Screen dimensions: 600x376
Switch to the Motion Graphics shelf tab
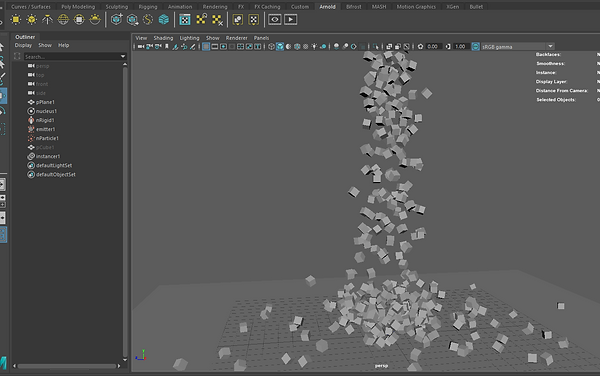point(416,7)
